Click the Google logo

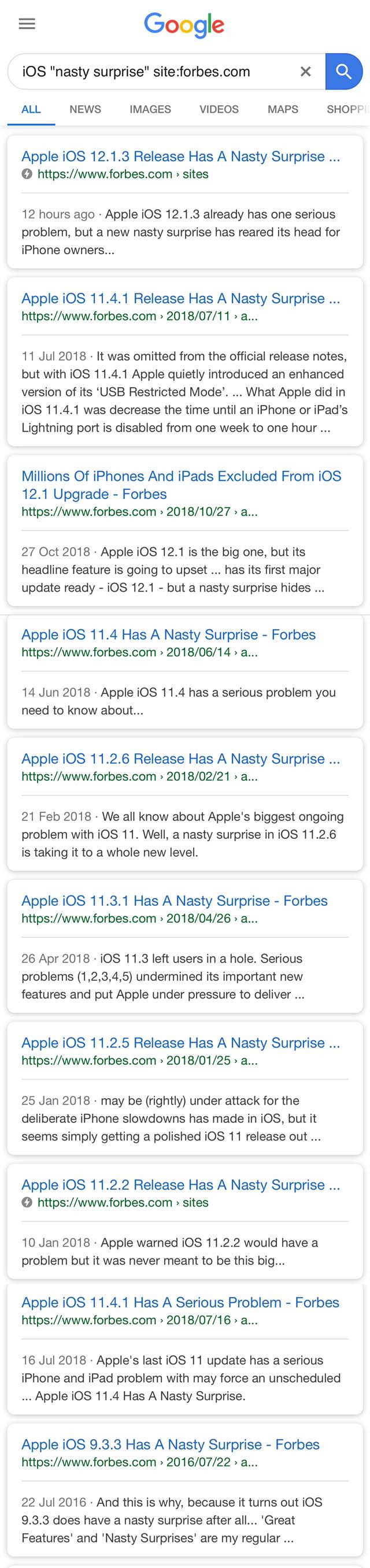click(184, 25)
